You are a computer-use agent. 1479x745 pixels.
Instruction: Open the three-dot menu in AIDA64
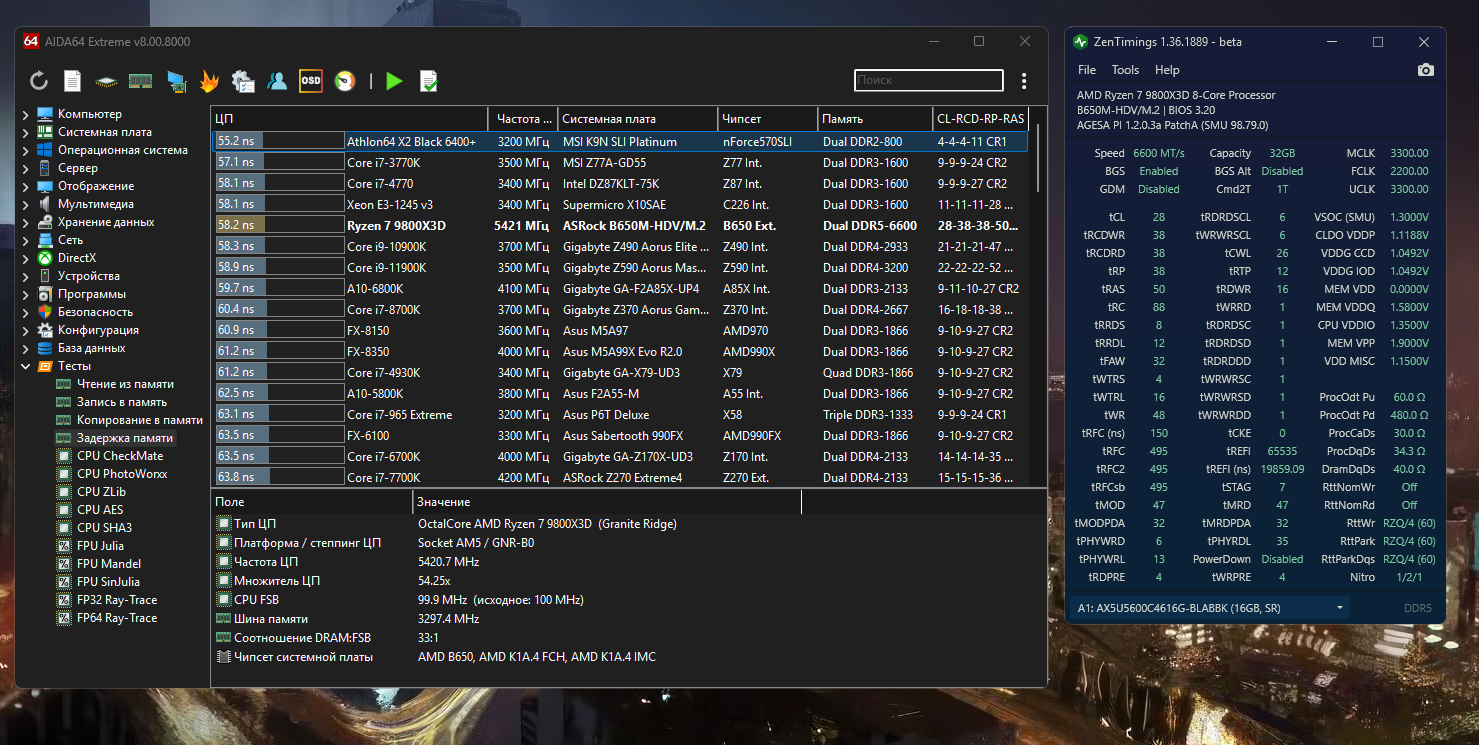click(x=1024, y=81)
